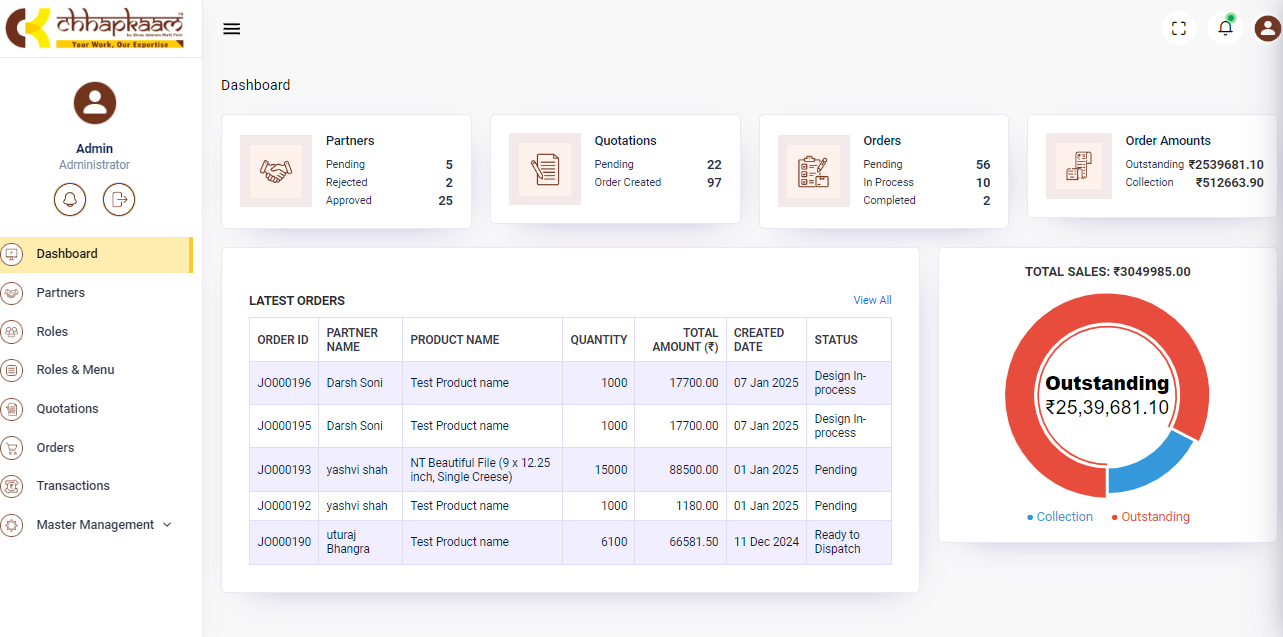
Task: Toggle Collection legend in sales chart
Action: (1060, 517)
